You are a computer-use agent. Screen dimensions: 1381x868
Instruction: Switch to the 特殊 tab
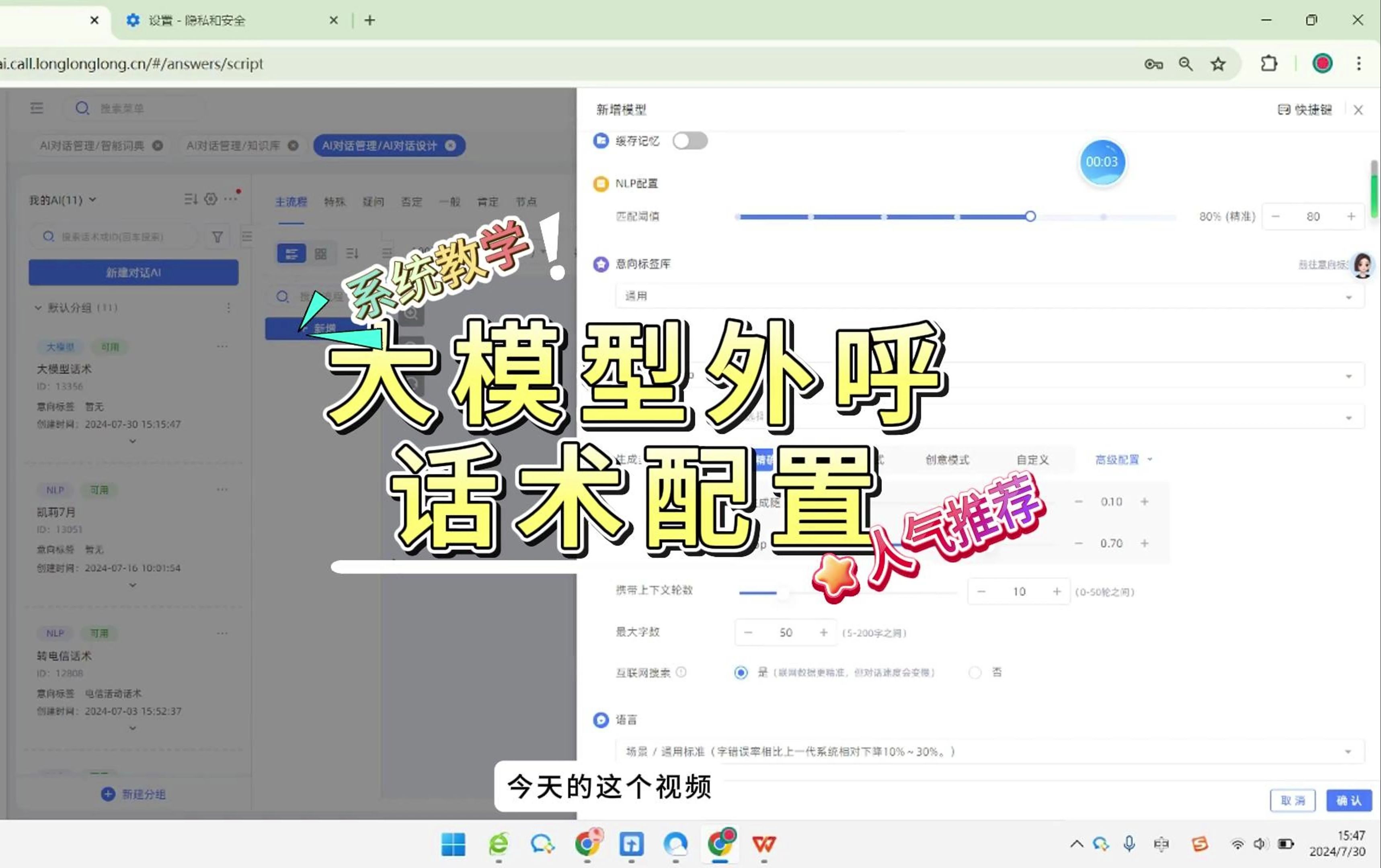pyautogui.click(x=334, y=202)
